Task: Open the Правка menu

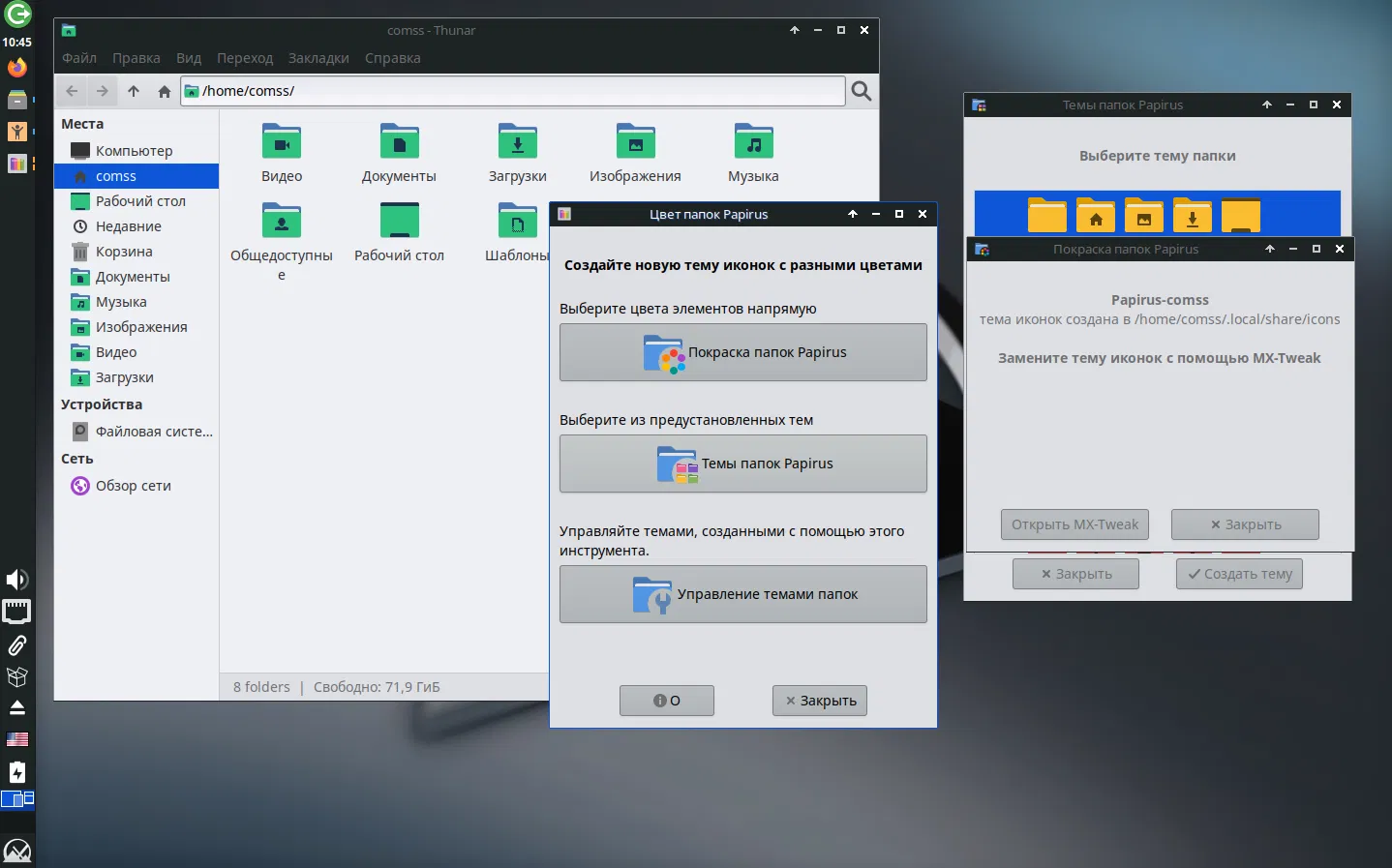Action: tap(136, 58)
